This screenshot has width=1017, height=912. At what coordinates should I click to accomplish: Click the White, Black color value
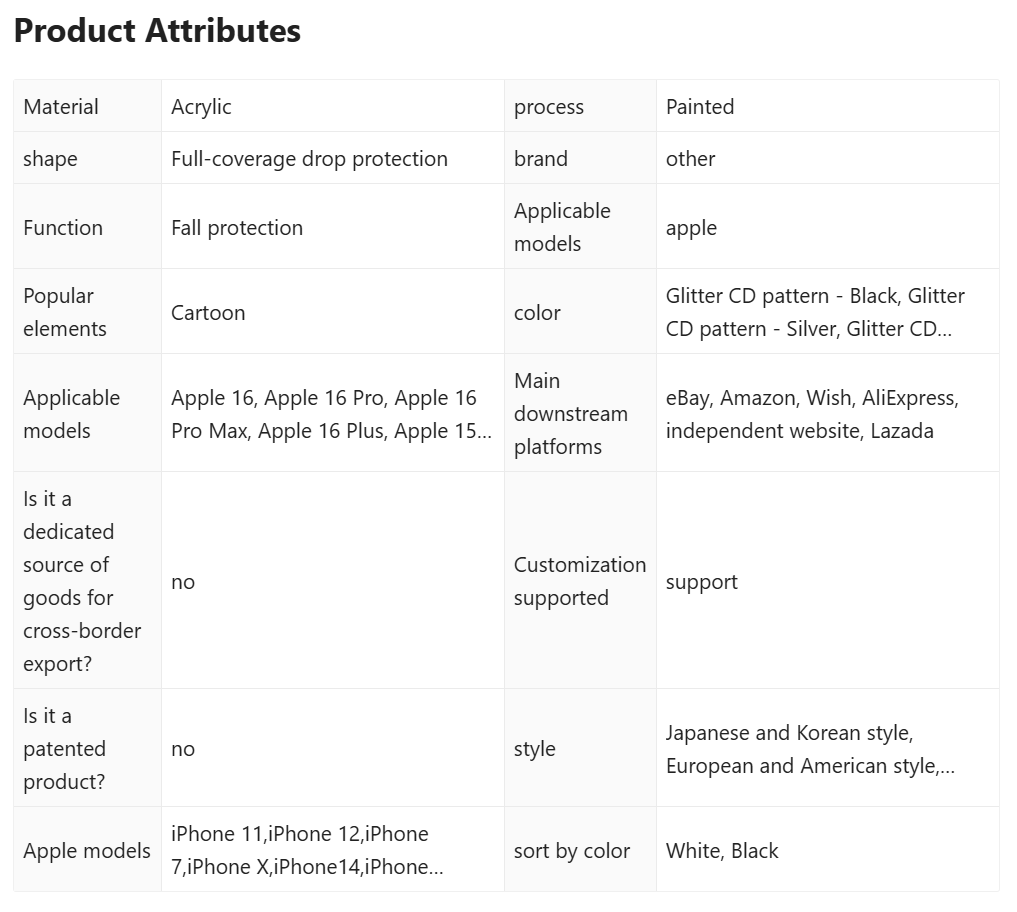click(x=722, y=850)
